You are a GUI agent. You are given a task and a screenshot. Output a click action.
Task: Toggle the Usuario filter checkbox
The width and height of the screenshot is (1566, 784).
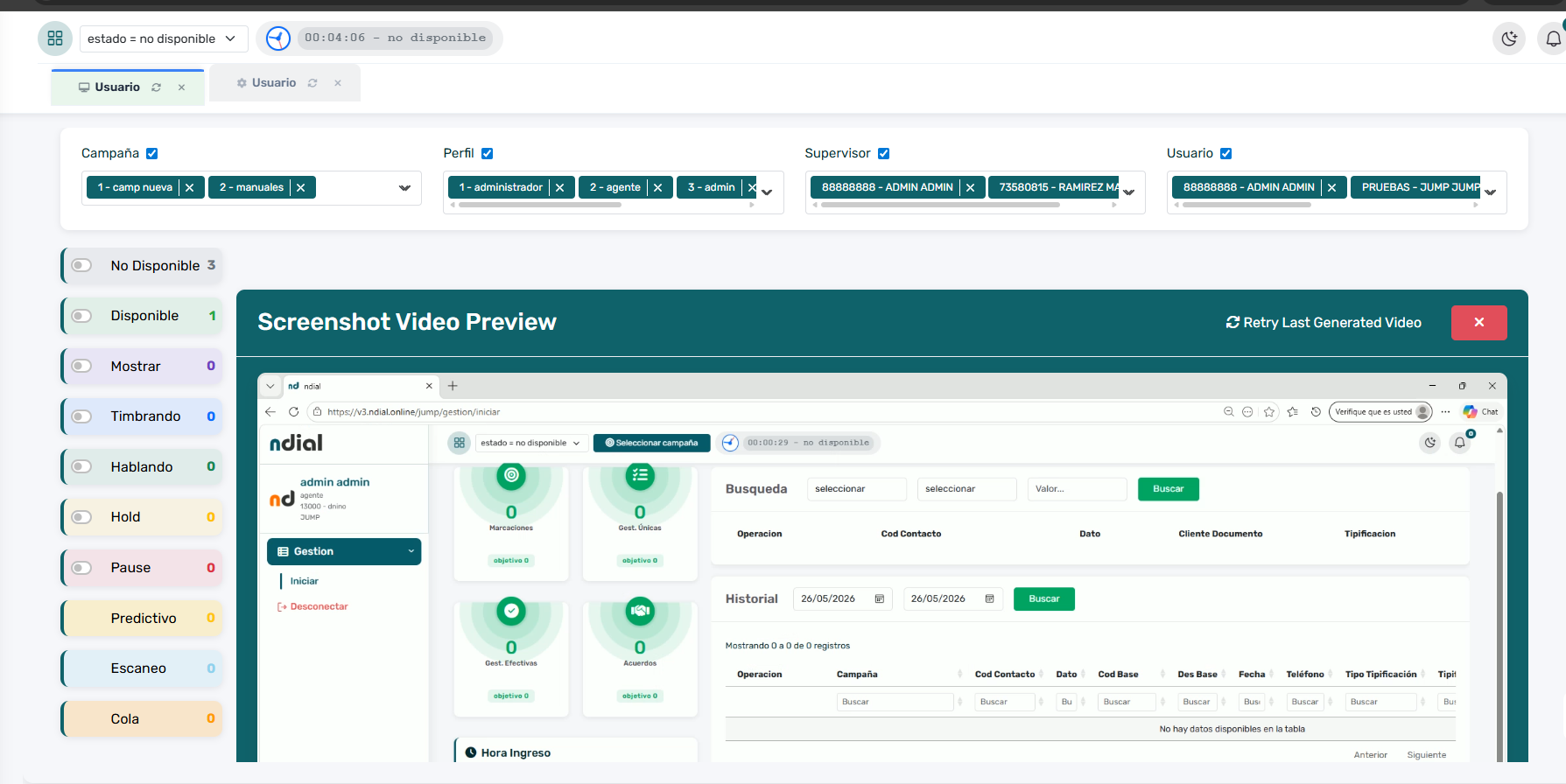tap(1226, 153)
